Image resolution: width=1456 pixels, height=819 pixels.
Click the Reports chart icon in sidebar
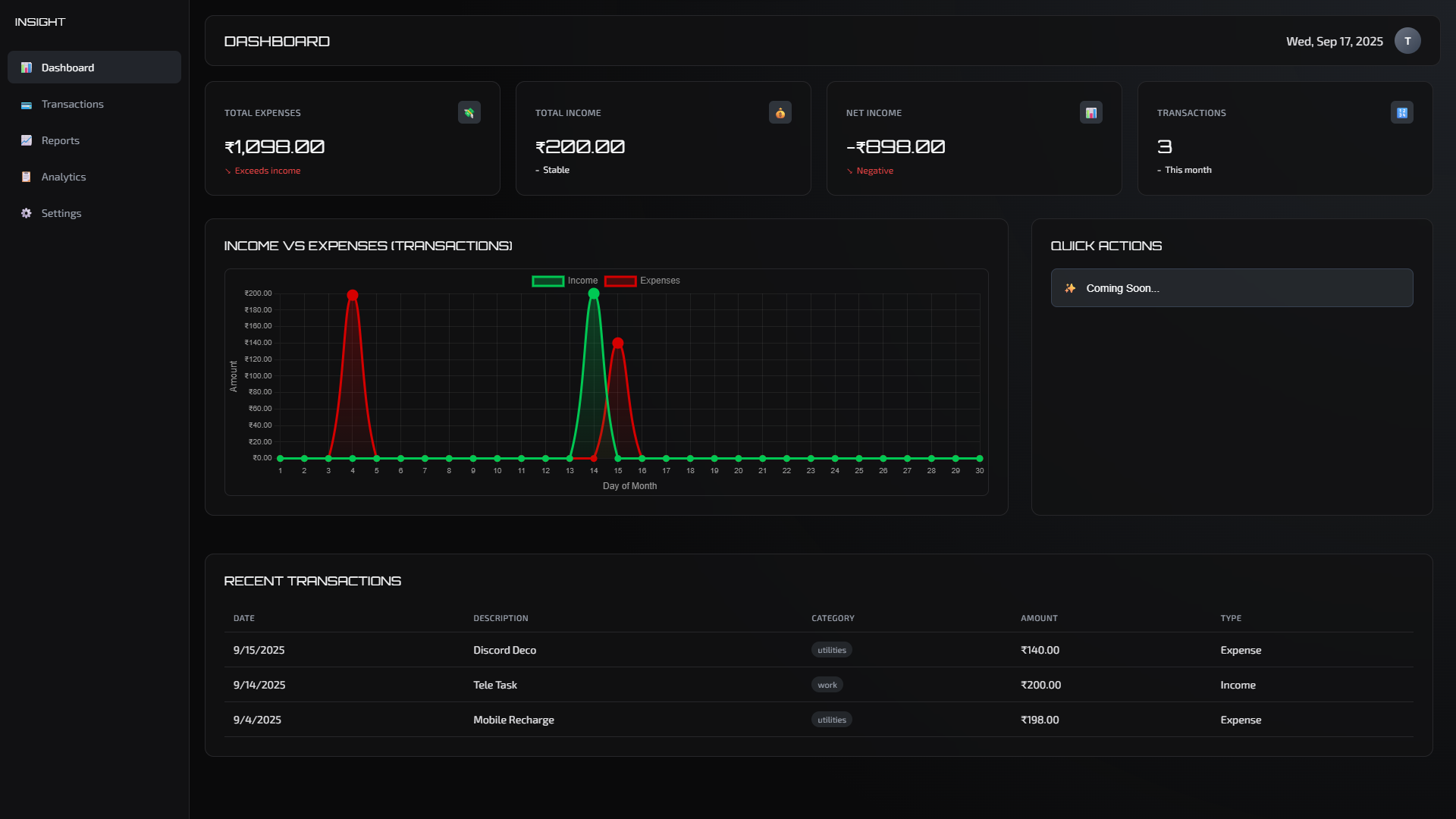pos(27,140)
